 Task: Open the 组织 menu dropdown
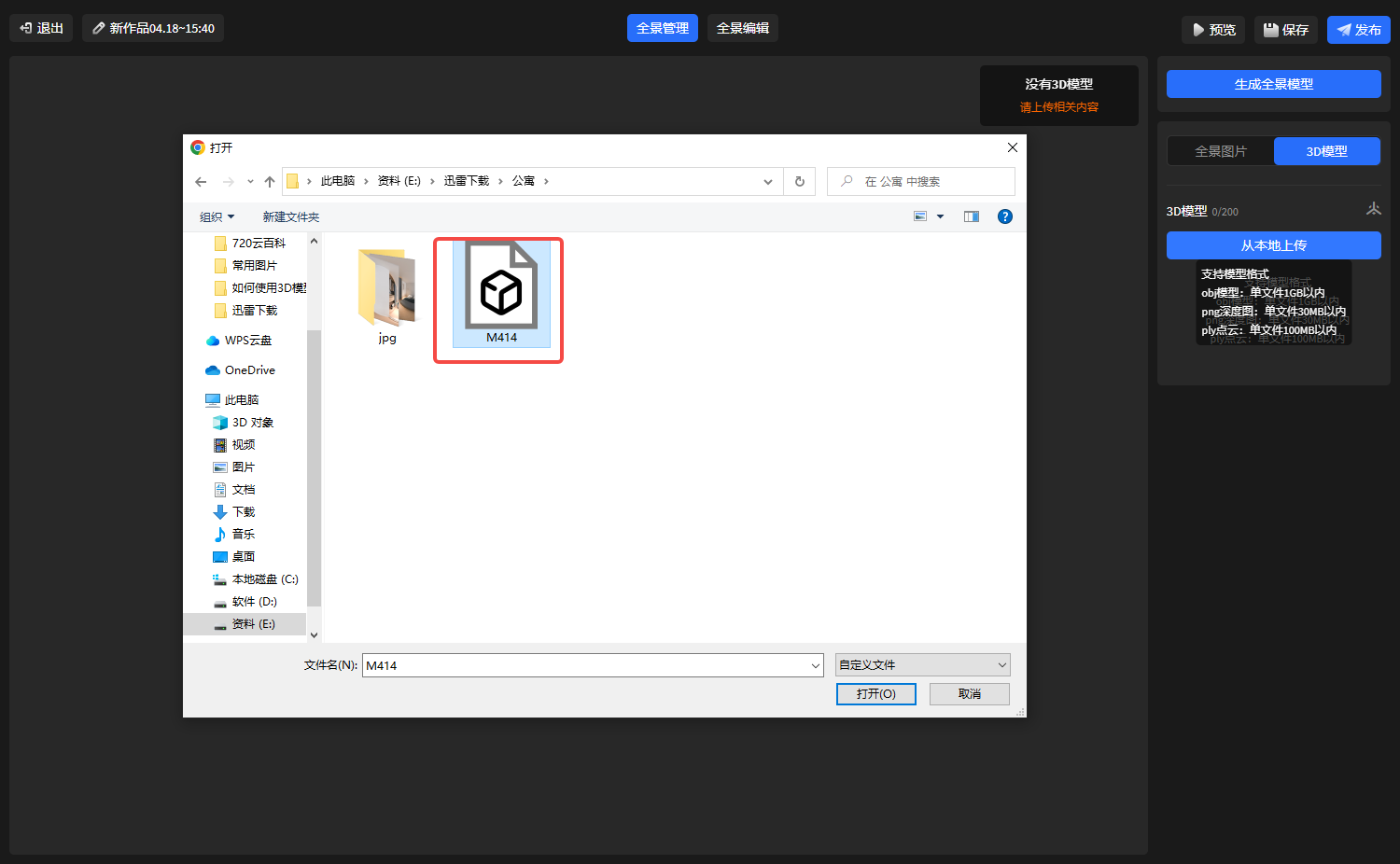217,217
